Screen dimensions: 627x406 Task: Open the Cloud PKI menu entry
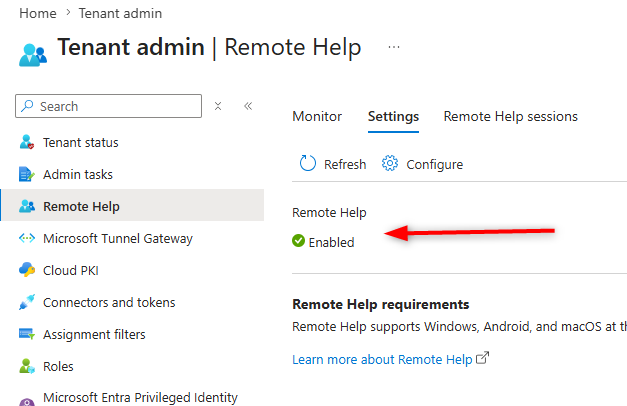point(70,270)
